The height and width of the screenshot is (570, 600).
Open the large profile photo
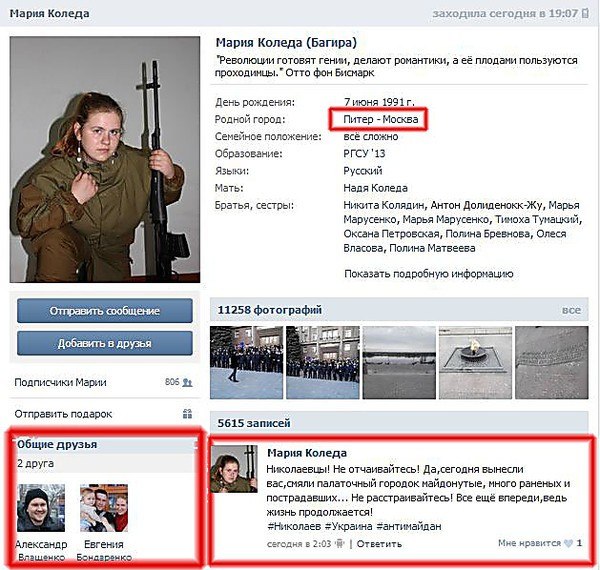(105, 160)
